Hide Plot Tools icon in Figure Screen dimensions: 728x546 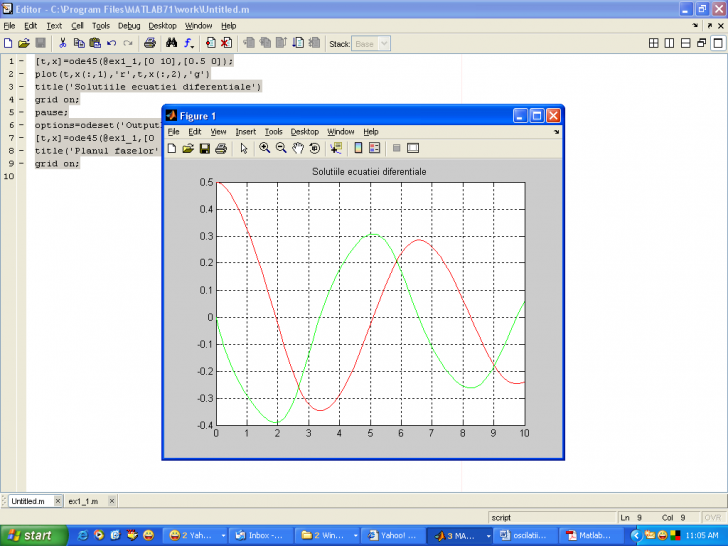(x=396, y=148)
